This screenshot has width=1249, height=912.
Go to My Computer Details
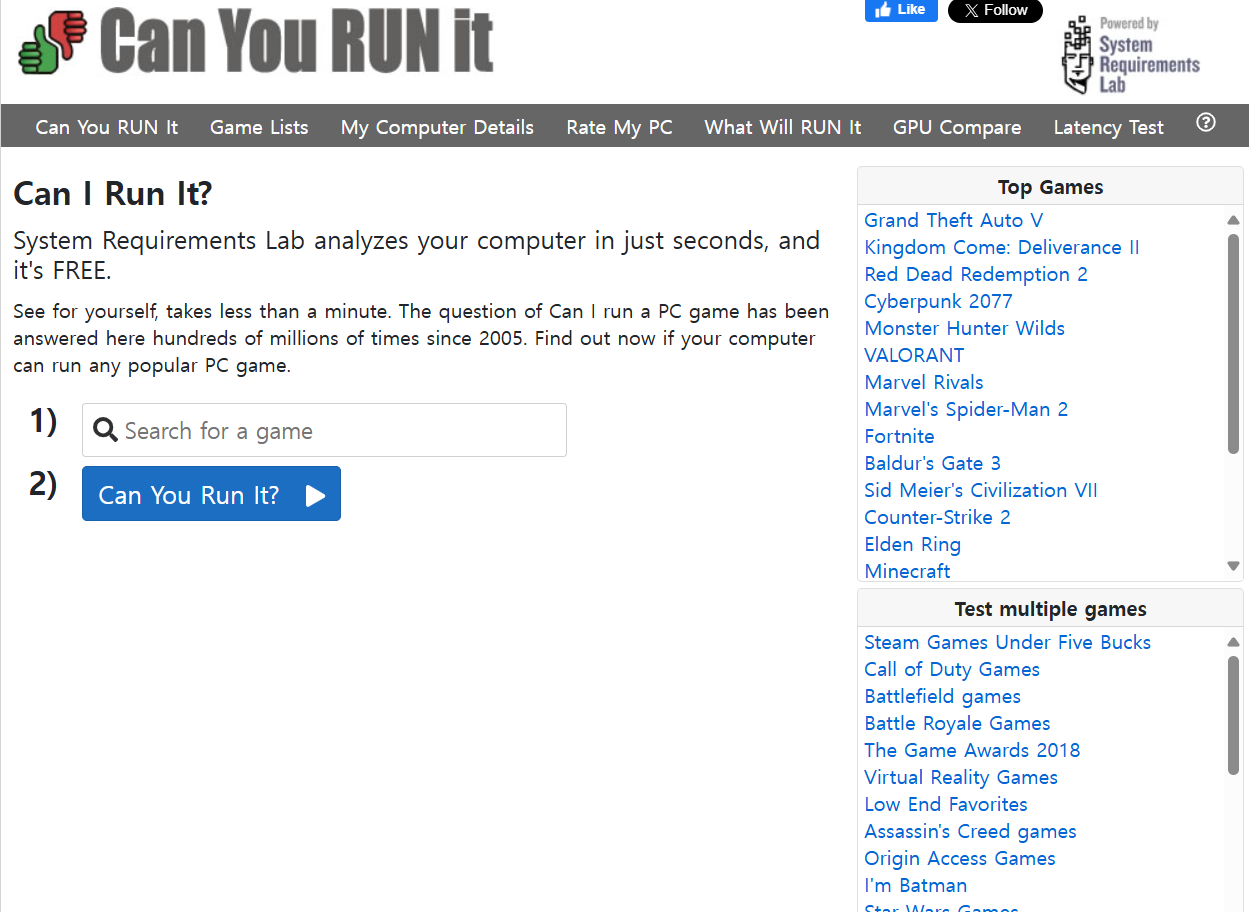pyautogui.click(x=437, y=127)
